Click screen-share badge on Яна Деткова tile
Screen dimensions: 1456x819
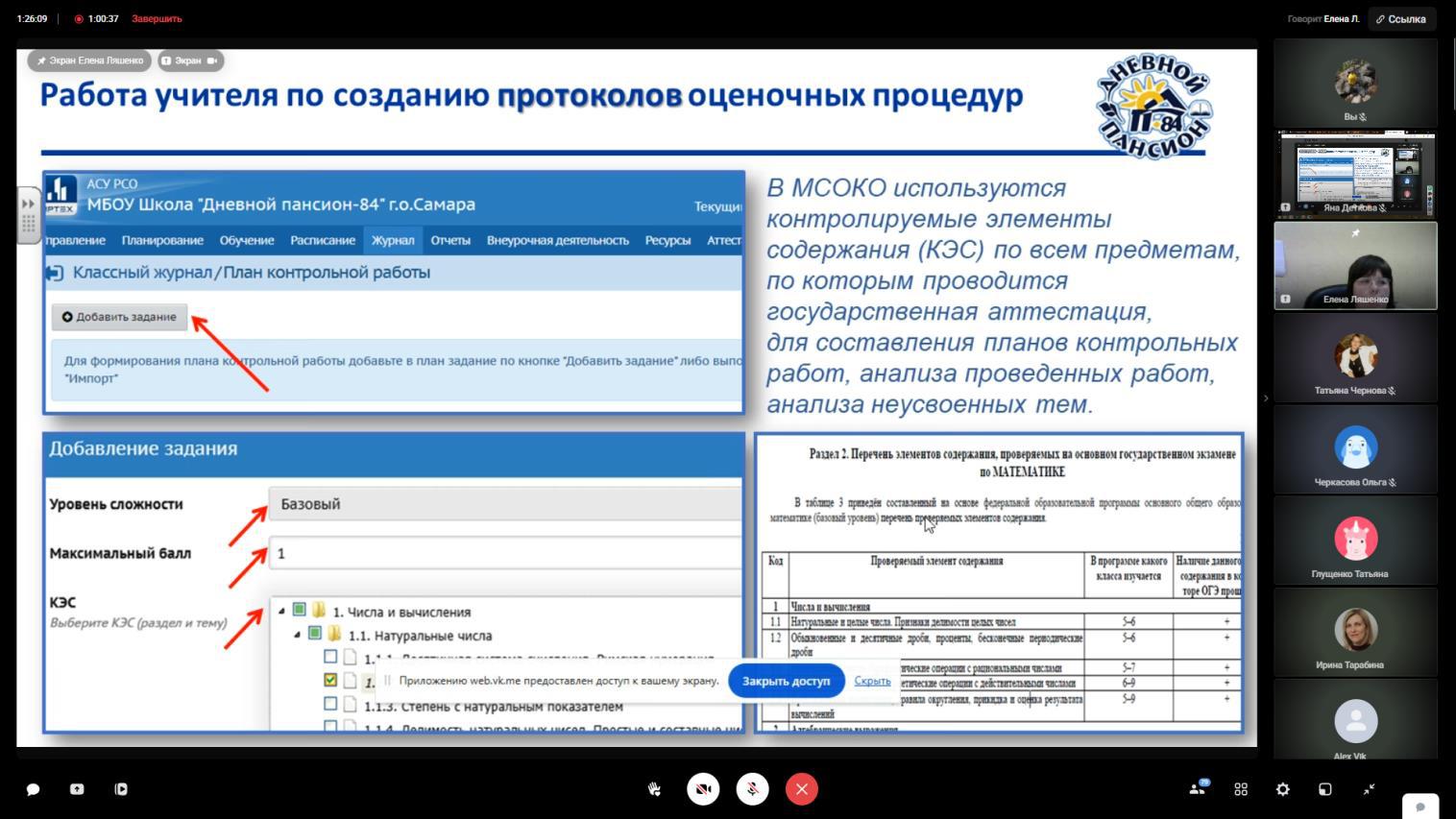coord(1285,207)
